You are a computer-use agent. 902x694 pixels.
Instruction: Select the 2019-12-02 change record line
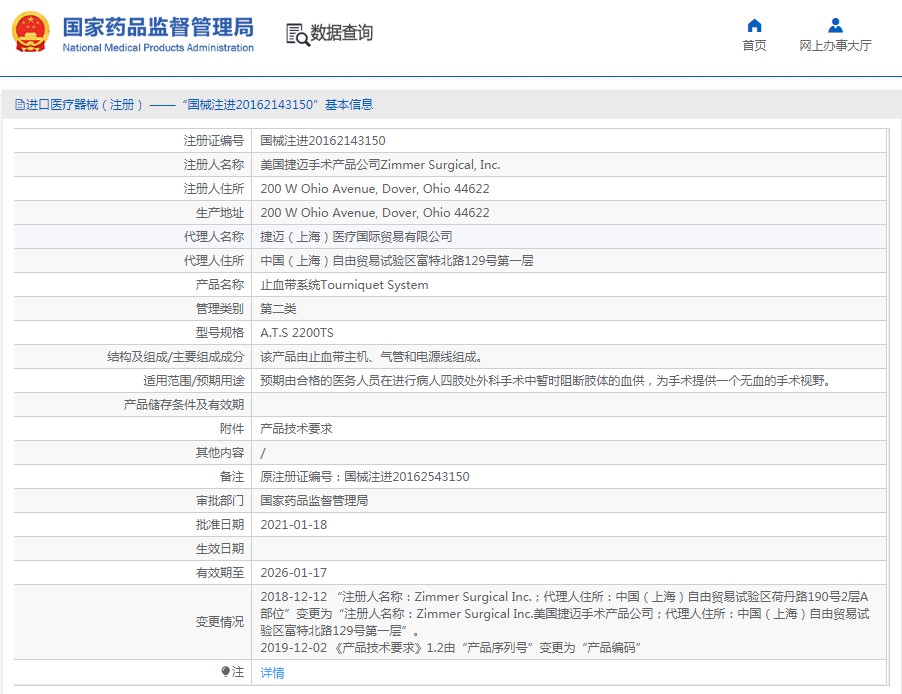click(x=450, y=648)
